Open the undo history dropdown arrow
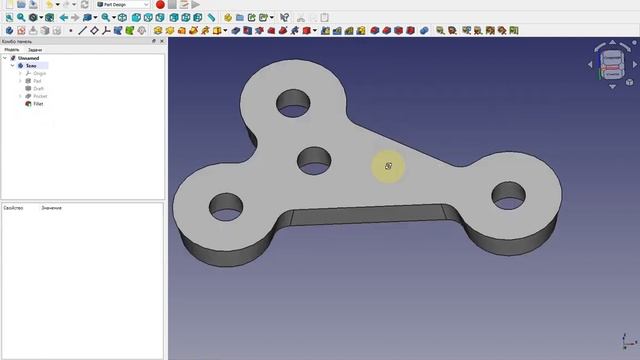This screenshot has width=640, height=360. pyautogui.click(x=58, y=4)
